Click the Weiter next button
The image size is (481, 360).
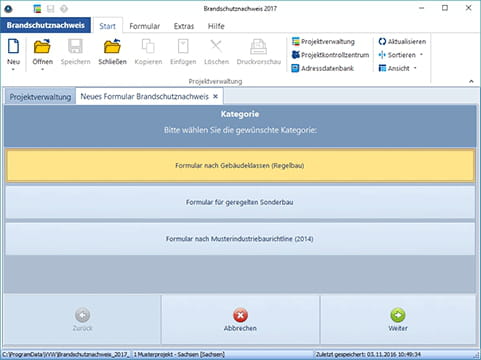coord(398,319)
